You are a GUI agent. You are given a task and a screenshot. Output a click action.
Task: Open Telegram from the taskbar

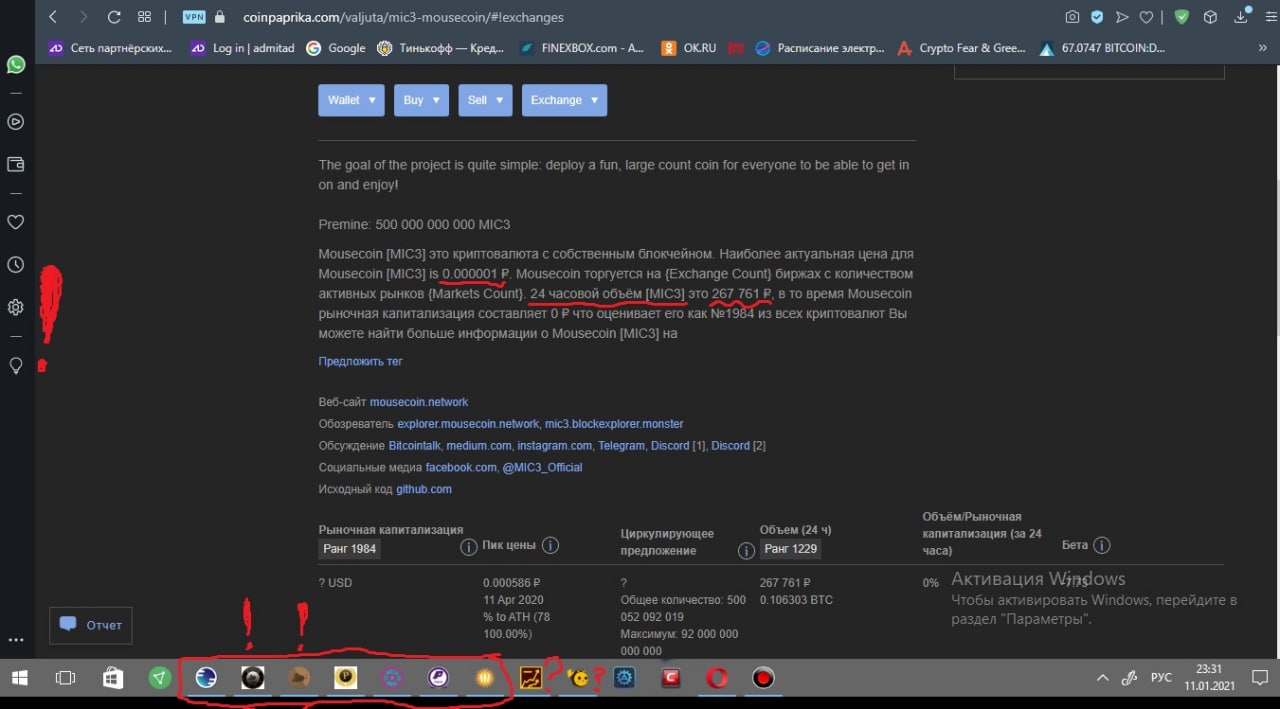[160, 678]
